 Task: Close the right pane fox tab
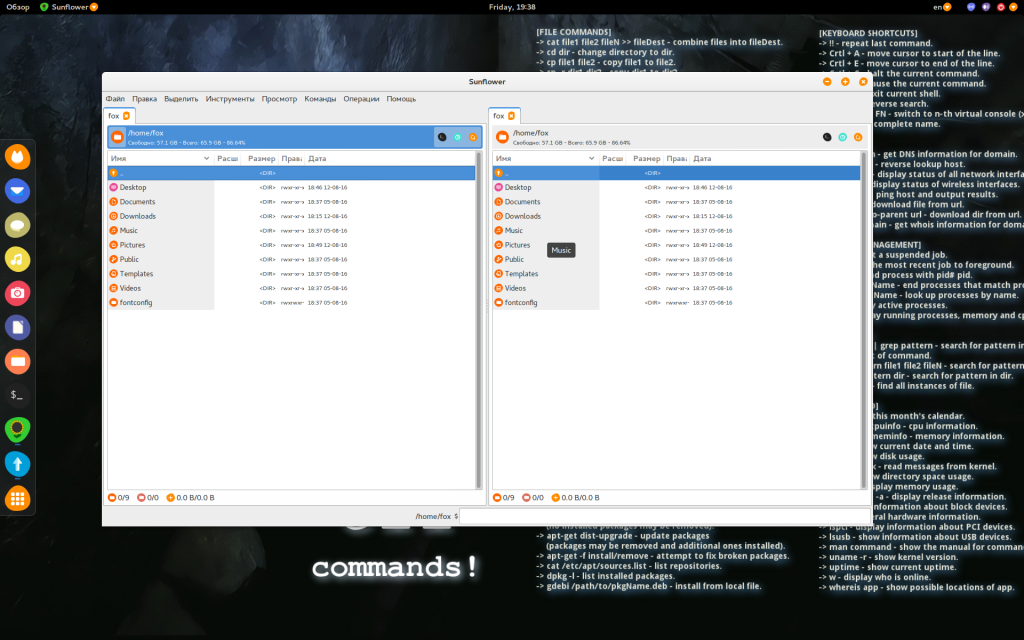coord(511,116)
